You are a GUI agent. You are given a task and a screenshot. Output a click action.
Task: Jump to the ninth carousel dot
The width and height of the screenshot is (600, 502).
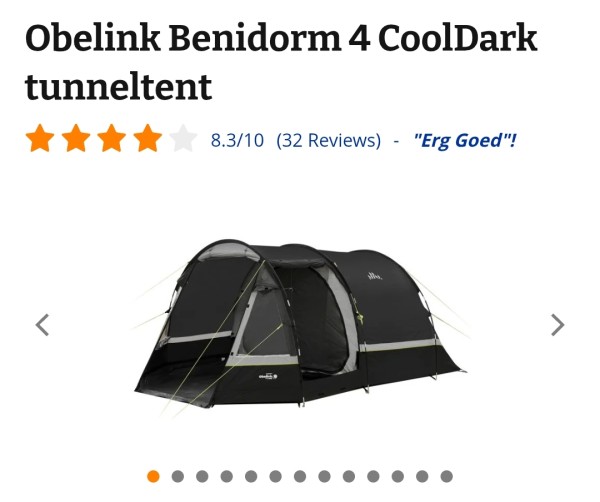point(349,476)
